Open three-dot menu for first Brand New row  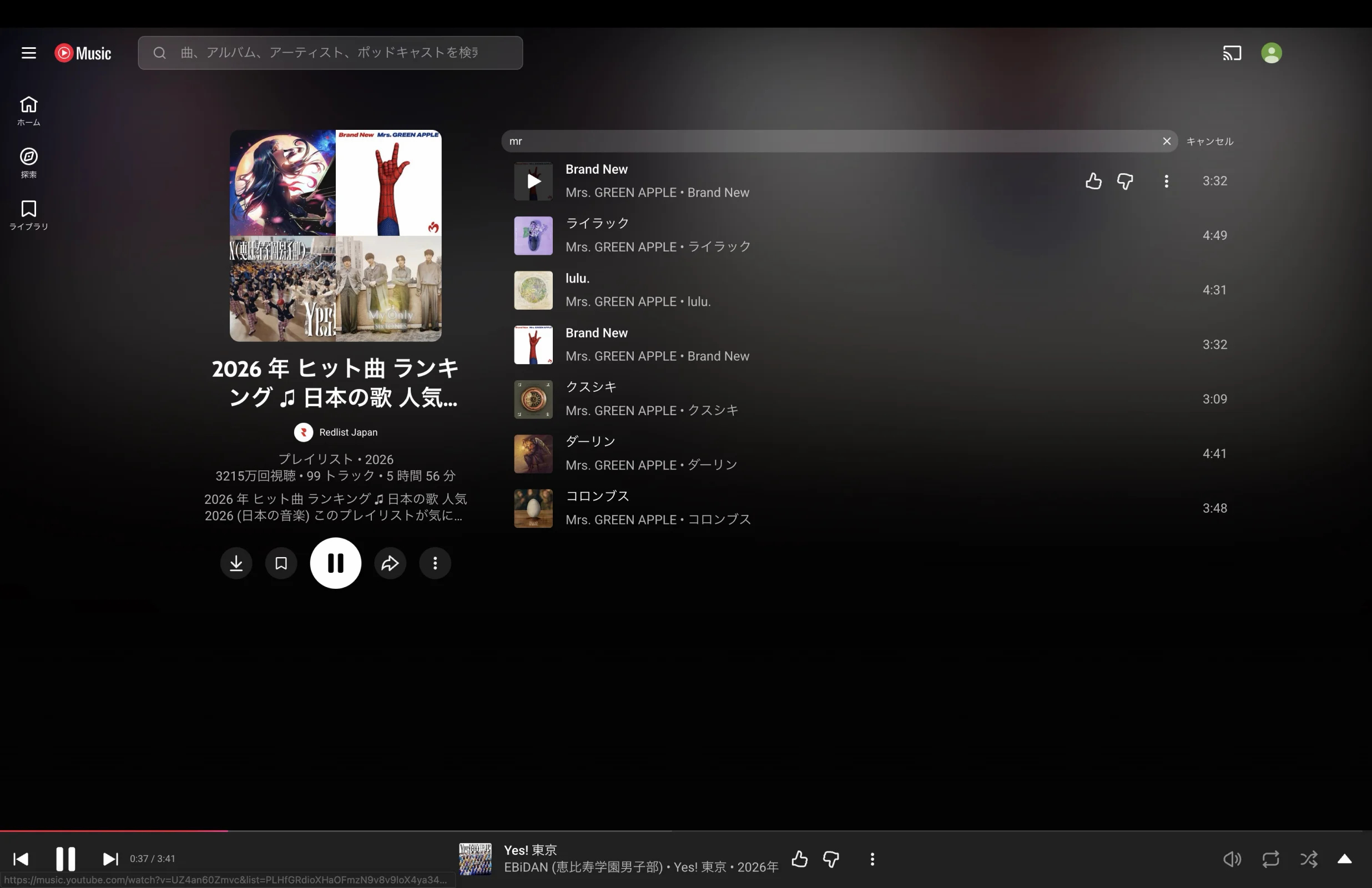[x=1166, y=181]
